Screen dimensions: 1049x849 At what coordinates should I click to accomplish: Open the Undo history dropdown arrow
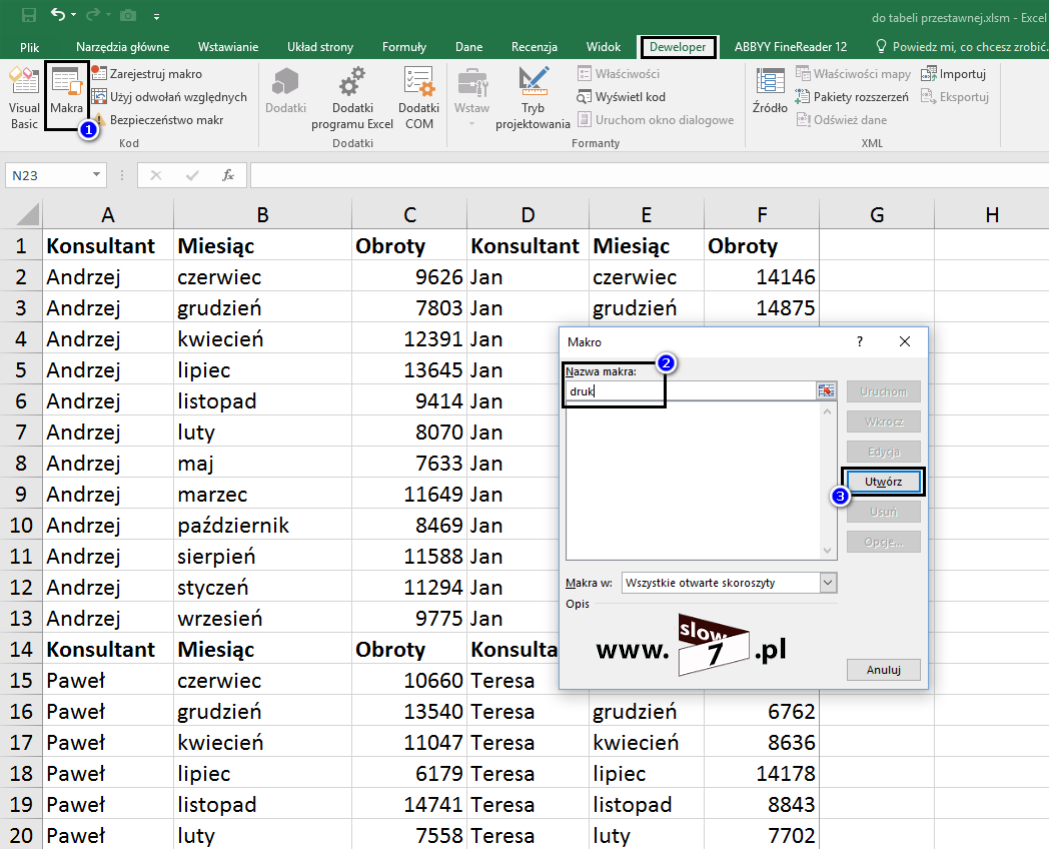pos(74,15)
